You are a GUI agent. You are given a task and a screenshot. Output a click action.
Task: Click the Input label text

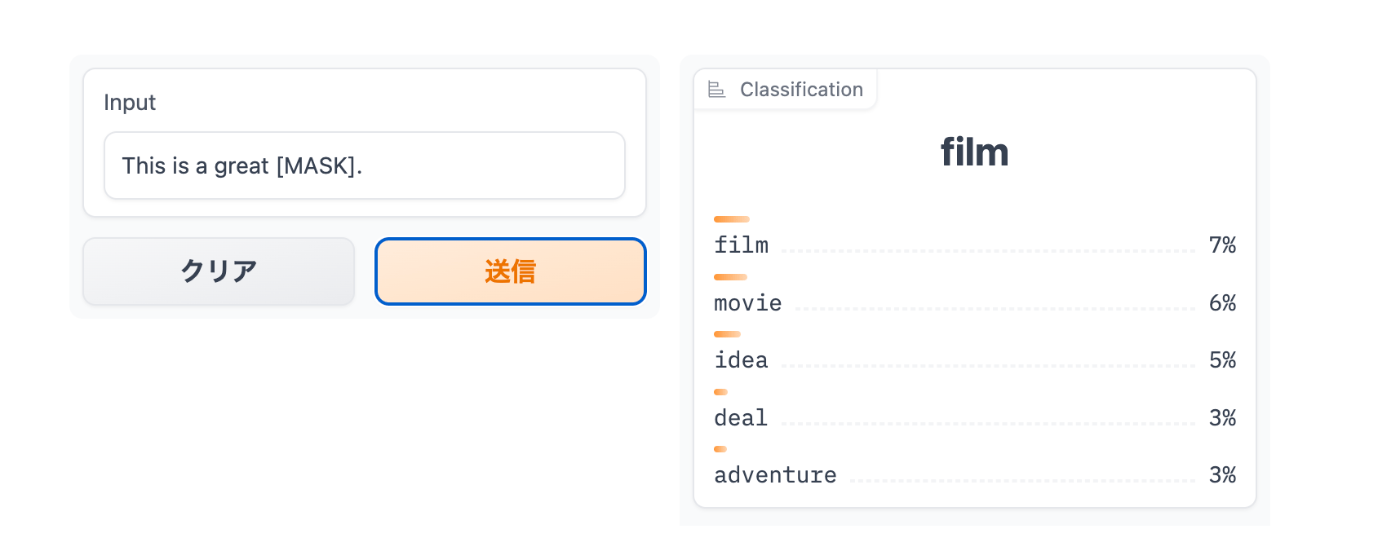(x=130, y=102)
